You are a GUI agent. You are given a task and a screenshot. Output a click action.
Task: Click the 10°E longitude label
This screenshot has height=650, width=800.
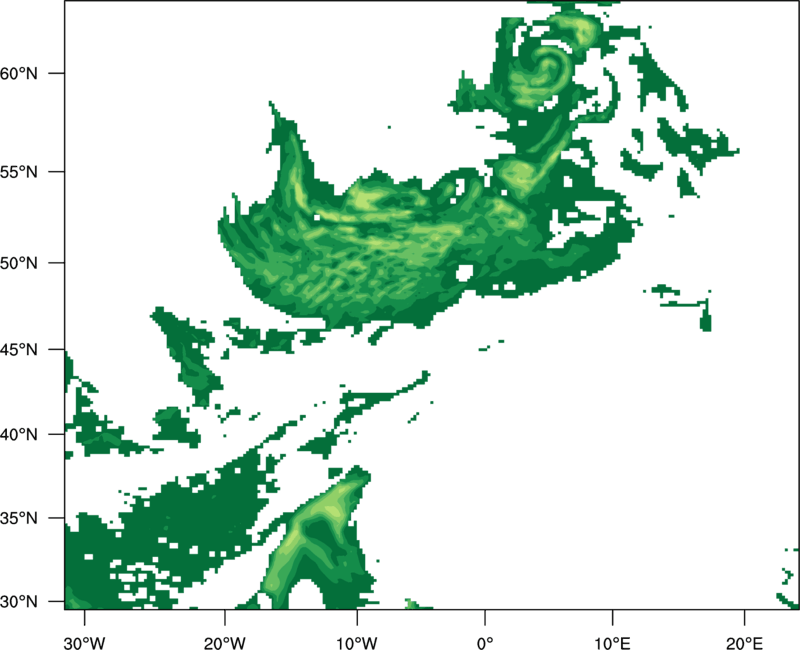(612, 643)
